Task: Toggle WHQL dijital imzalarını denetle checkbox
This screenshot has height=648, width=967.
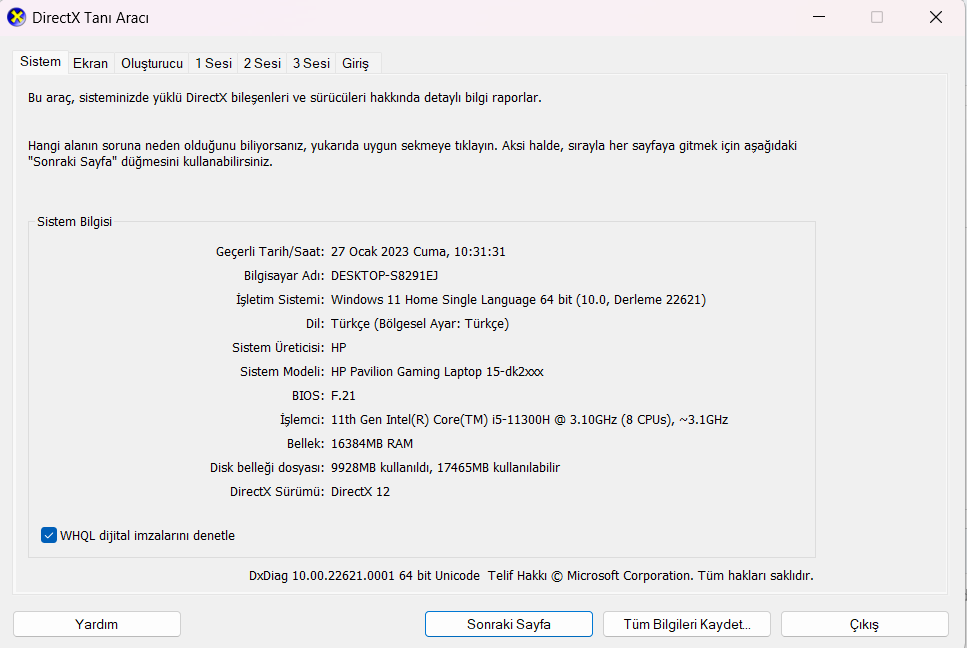Action: pyautogui.click(x=49, y=535)
